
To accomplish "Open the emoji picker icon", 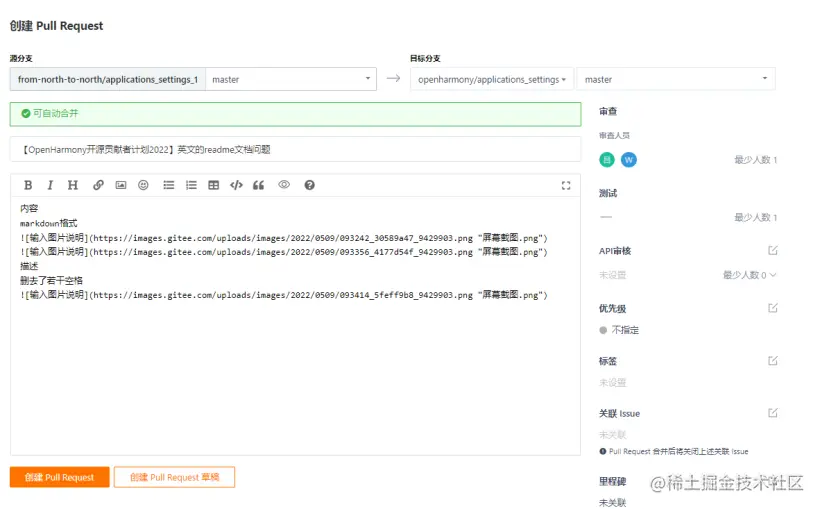I will click(x=143, y=185).
